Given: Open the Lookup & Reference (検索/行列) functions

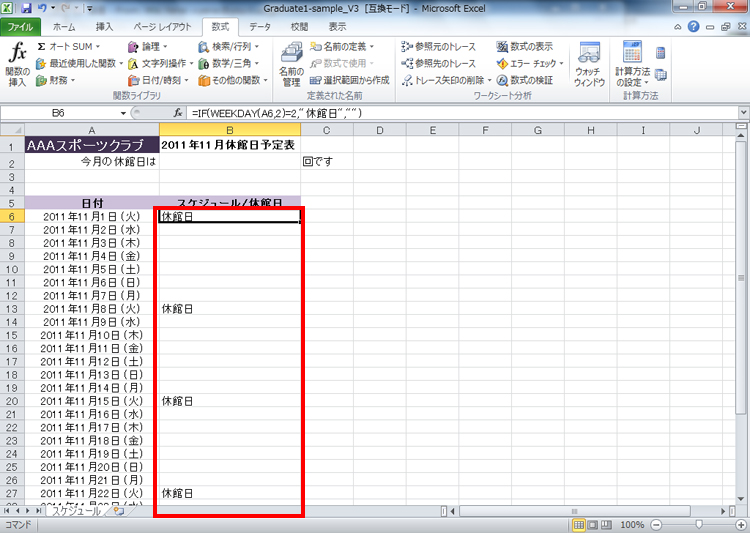Looking at the screenshot, I should [229, 46].
